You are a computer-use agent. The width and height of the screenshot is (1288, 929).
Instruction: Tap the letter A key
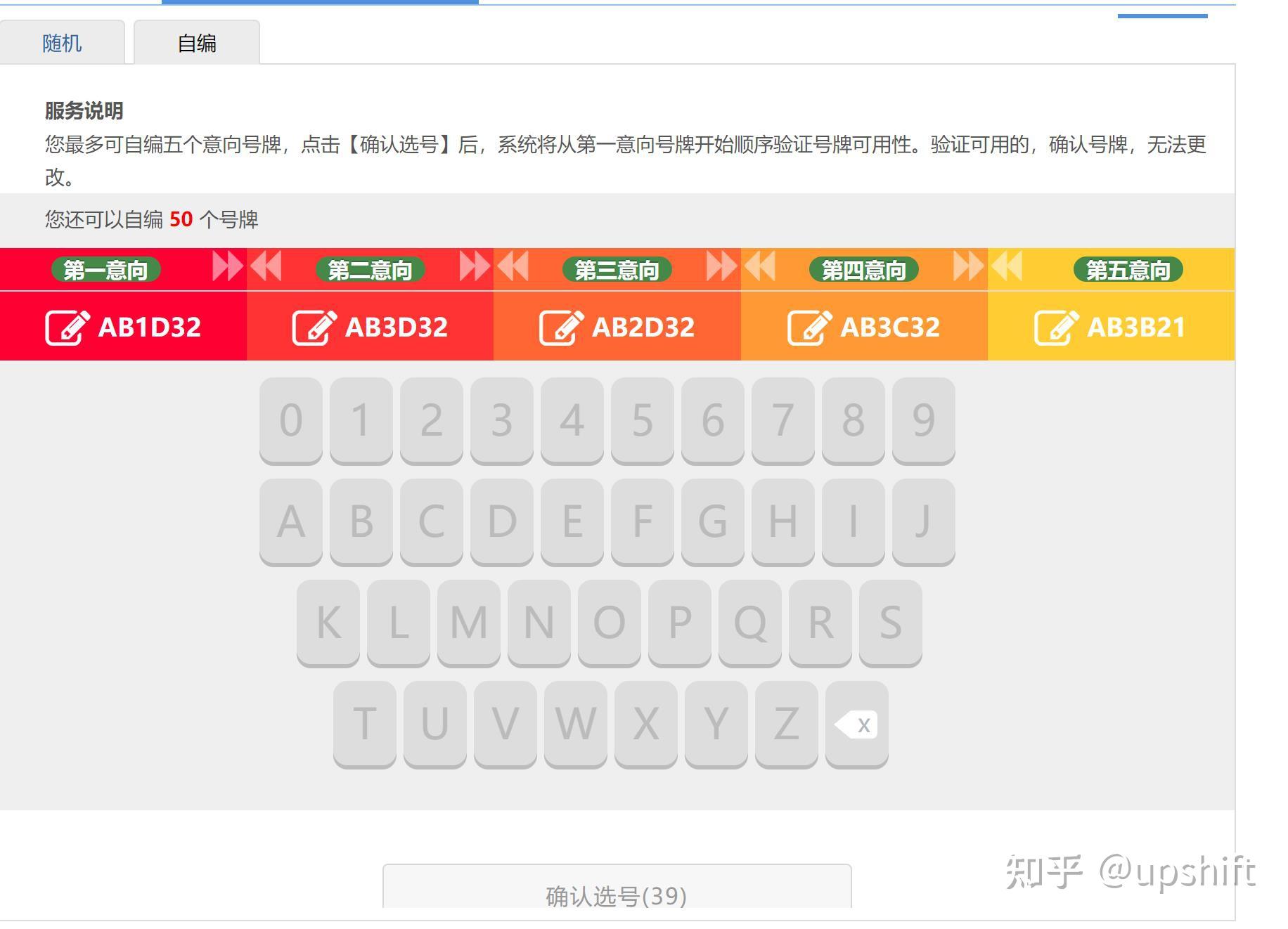291,522
